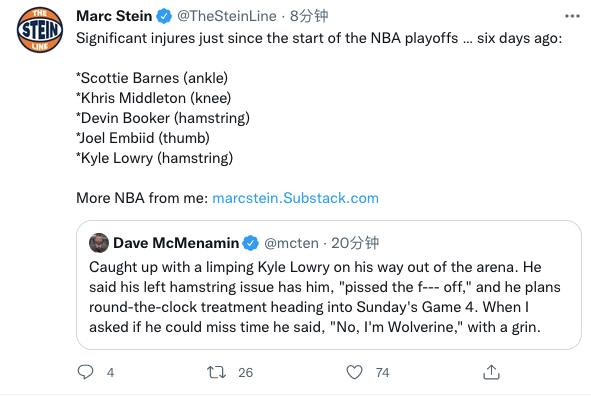
Task: Click Dave McMenamin's small profile photo
Action: tap(99, 243)
